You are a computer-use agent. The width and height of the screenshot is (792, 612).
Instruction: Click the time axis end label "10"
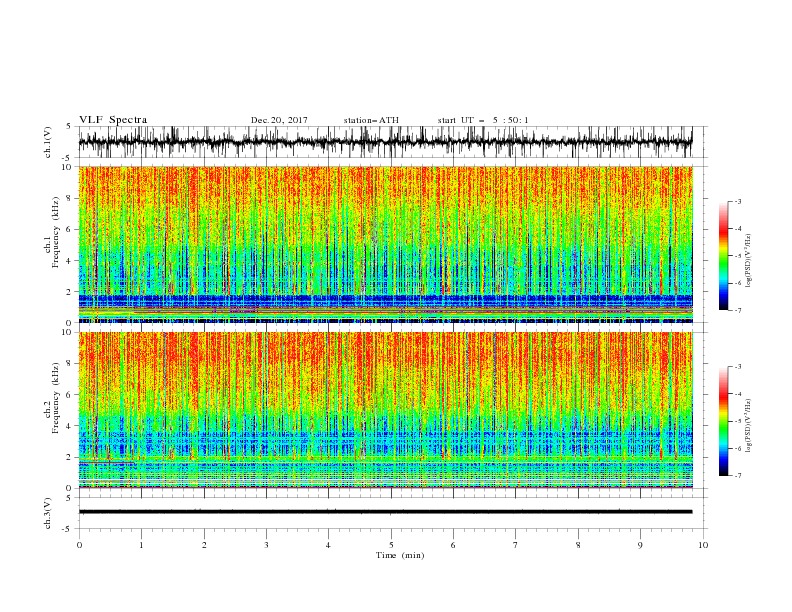click(x=703, y=545)
